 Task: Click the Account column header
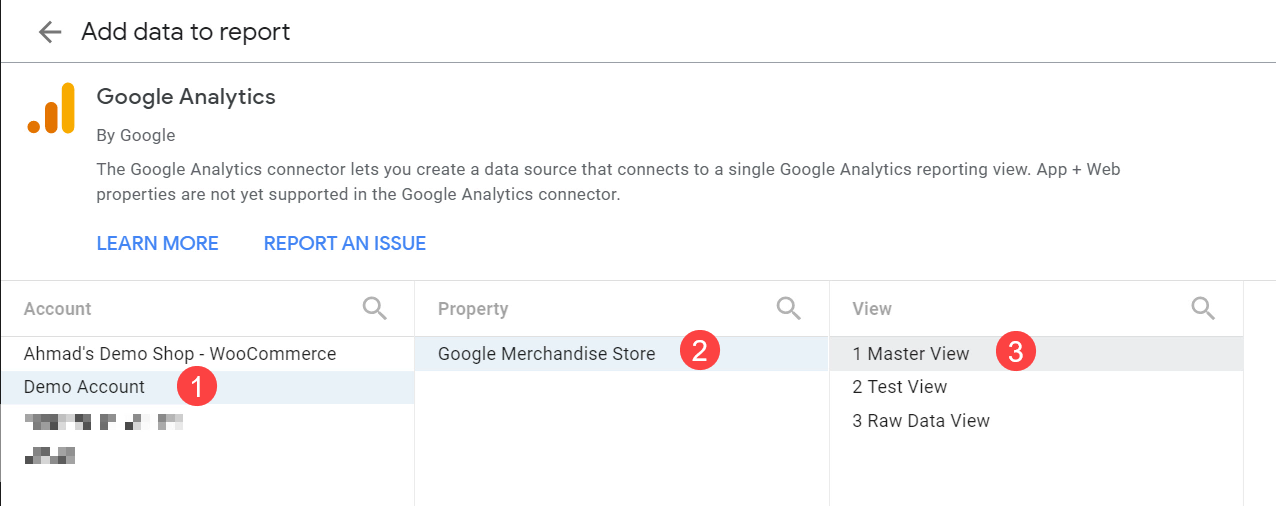pos(58,309)
